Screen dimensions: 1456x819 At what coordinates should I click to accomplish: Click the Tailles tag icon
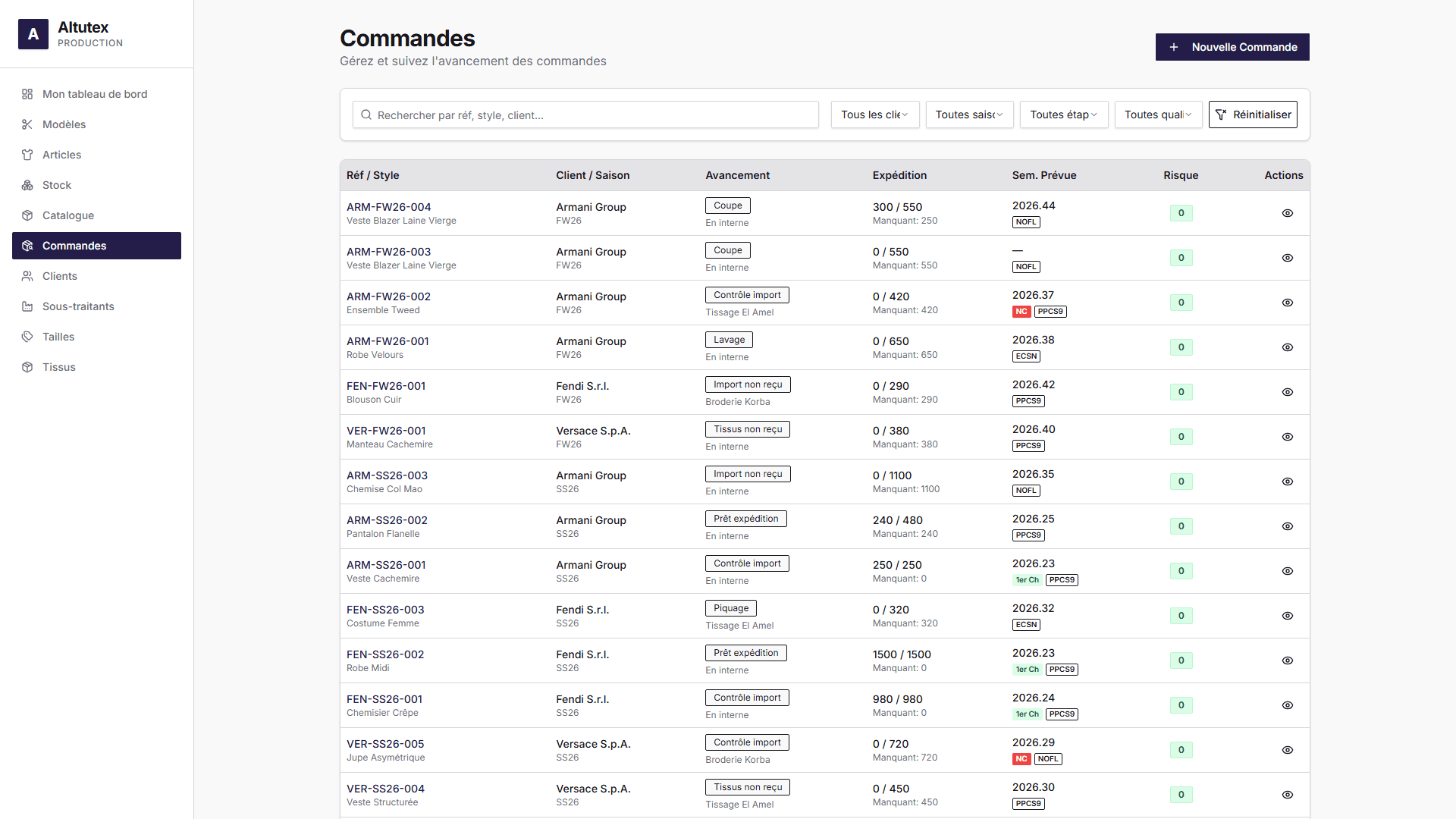pos(27,337)
